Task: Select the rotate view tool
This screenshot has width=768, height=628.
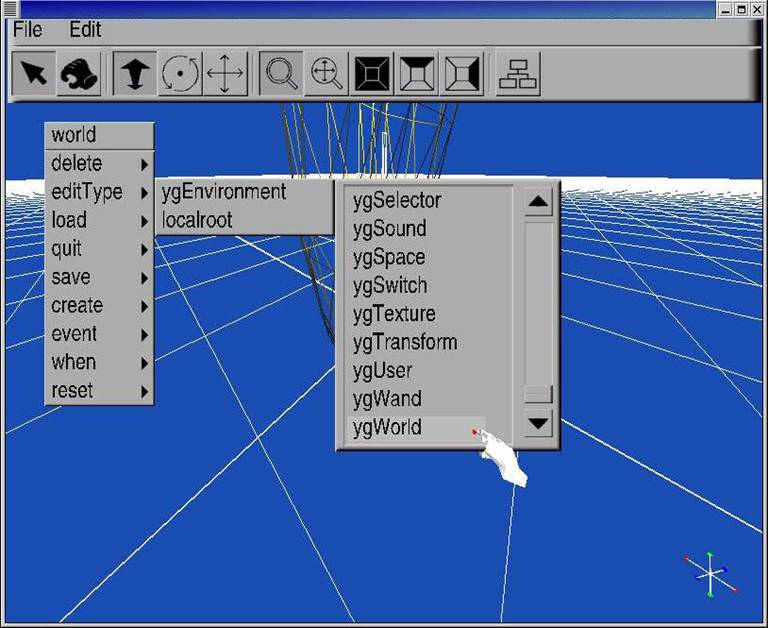Action: click(x=180, y=73)
